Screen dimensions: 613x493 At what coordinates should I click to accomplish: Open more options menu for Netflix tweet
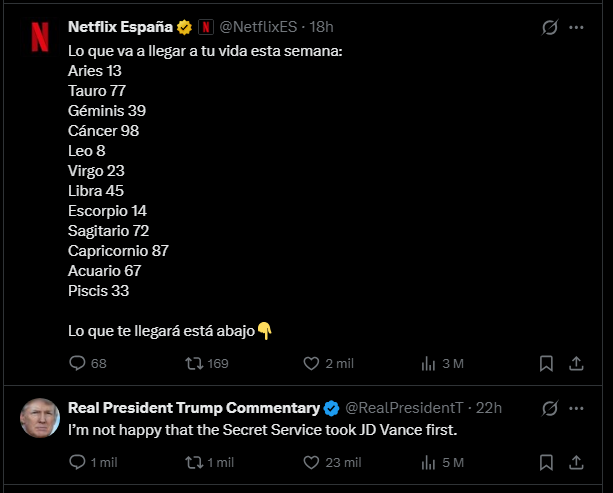click(x=576, y=27)
